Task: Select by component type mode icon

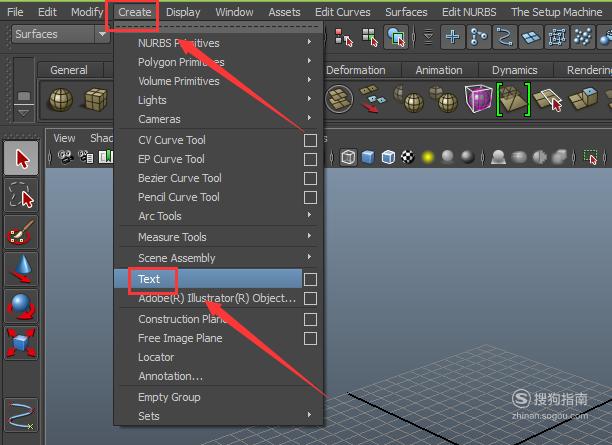Action: pos(396,37)
